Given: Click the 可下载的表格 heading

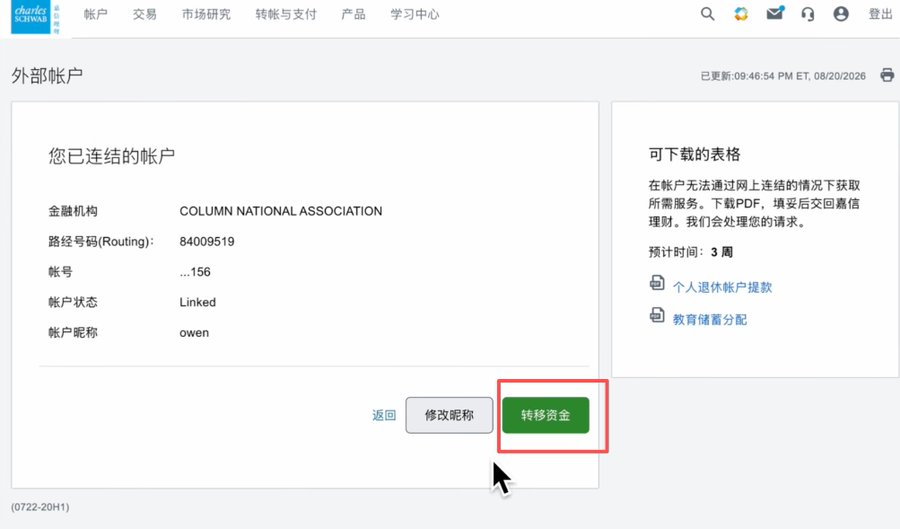Looking at the screenshot, I should (x=695, y=154).
